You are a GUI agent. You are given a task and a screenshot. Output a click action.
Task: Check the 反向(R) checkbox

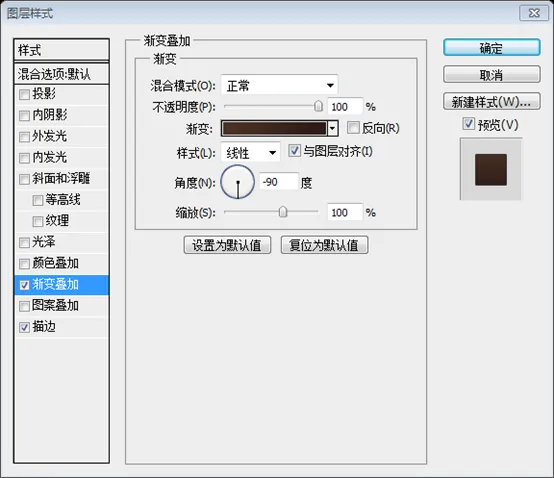coord(353,128)
